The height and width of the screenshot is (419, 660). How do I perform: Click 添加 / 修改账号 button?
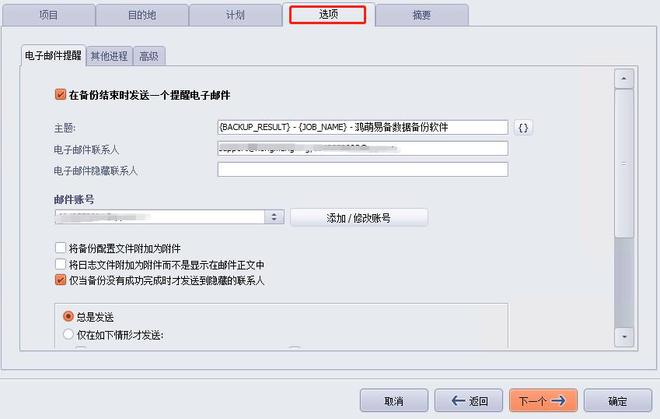point(359,218)
